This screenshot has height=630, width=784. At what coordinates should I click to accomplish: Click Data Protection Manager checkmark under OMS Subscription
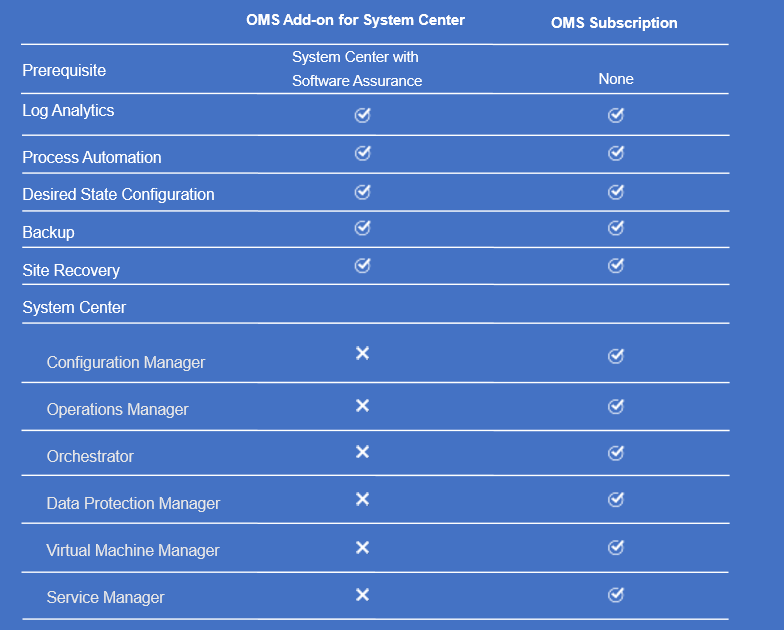616,500
